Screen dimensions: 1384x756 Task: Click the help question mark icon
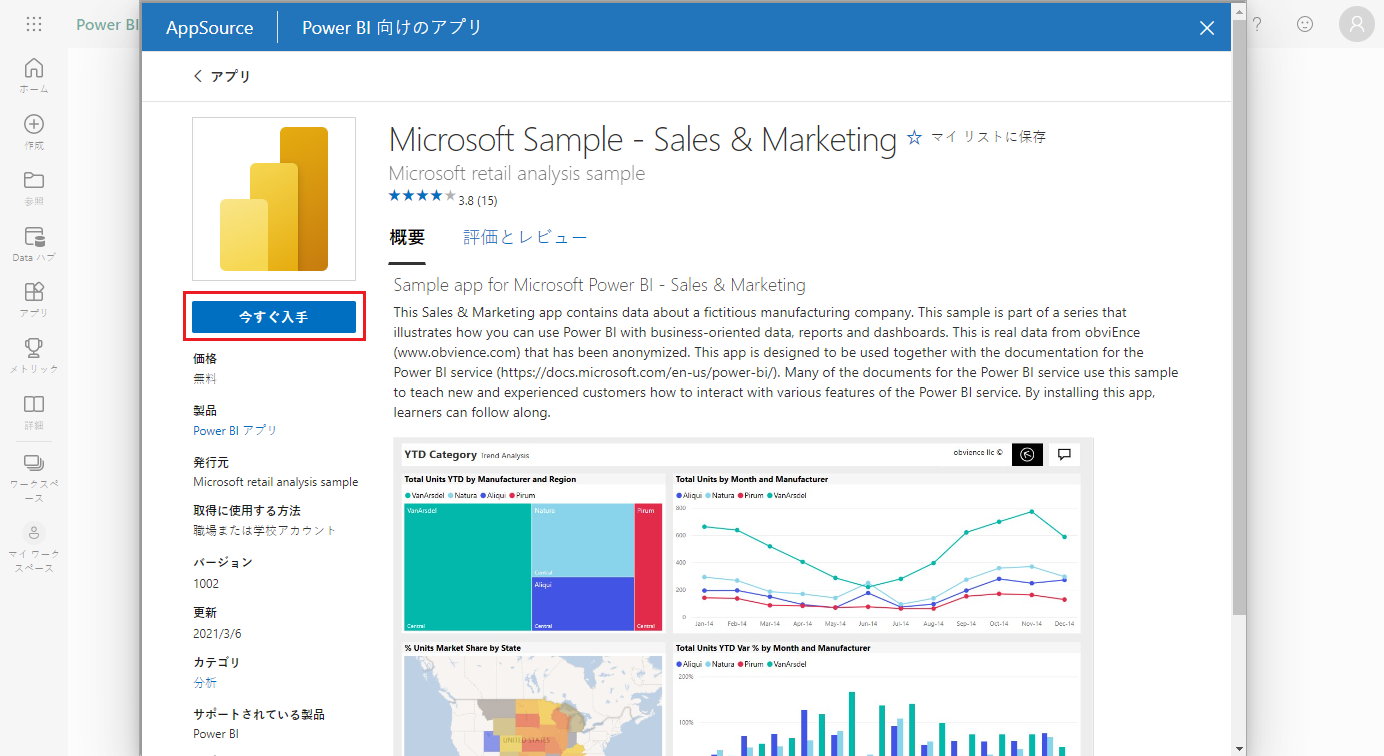[x=1257, y=25]
